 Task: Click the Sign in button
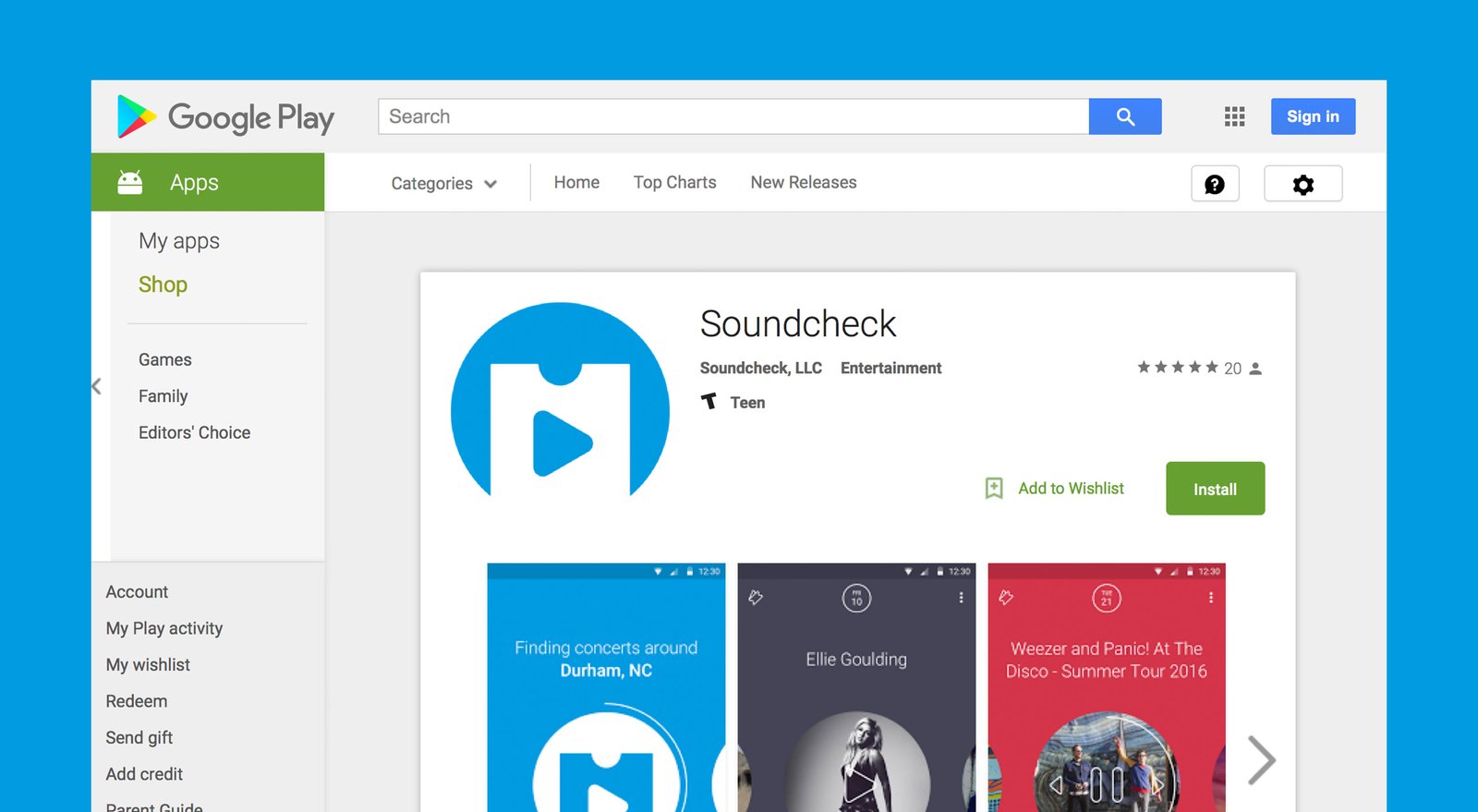point(1312,116)
